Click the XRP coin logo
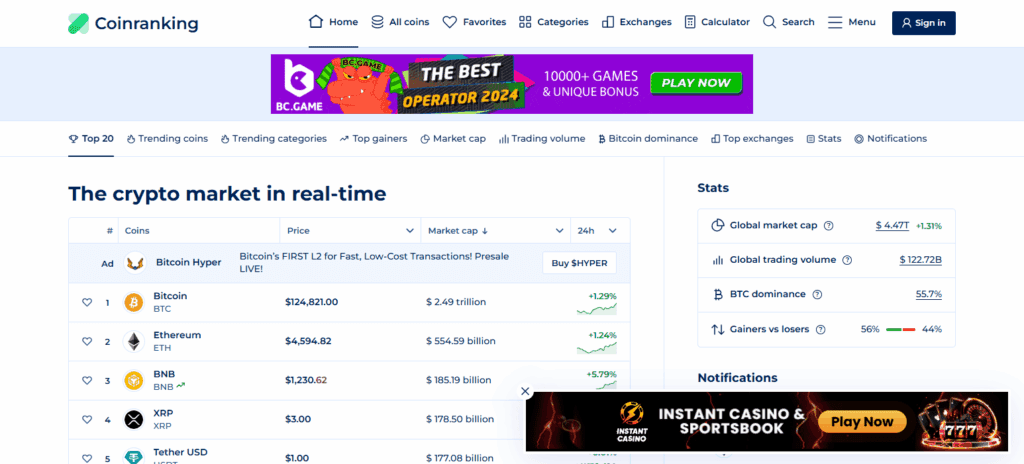 coord(133,419)
